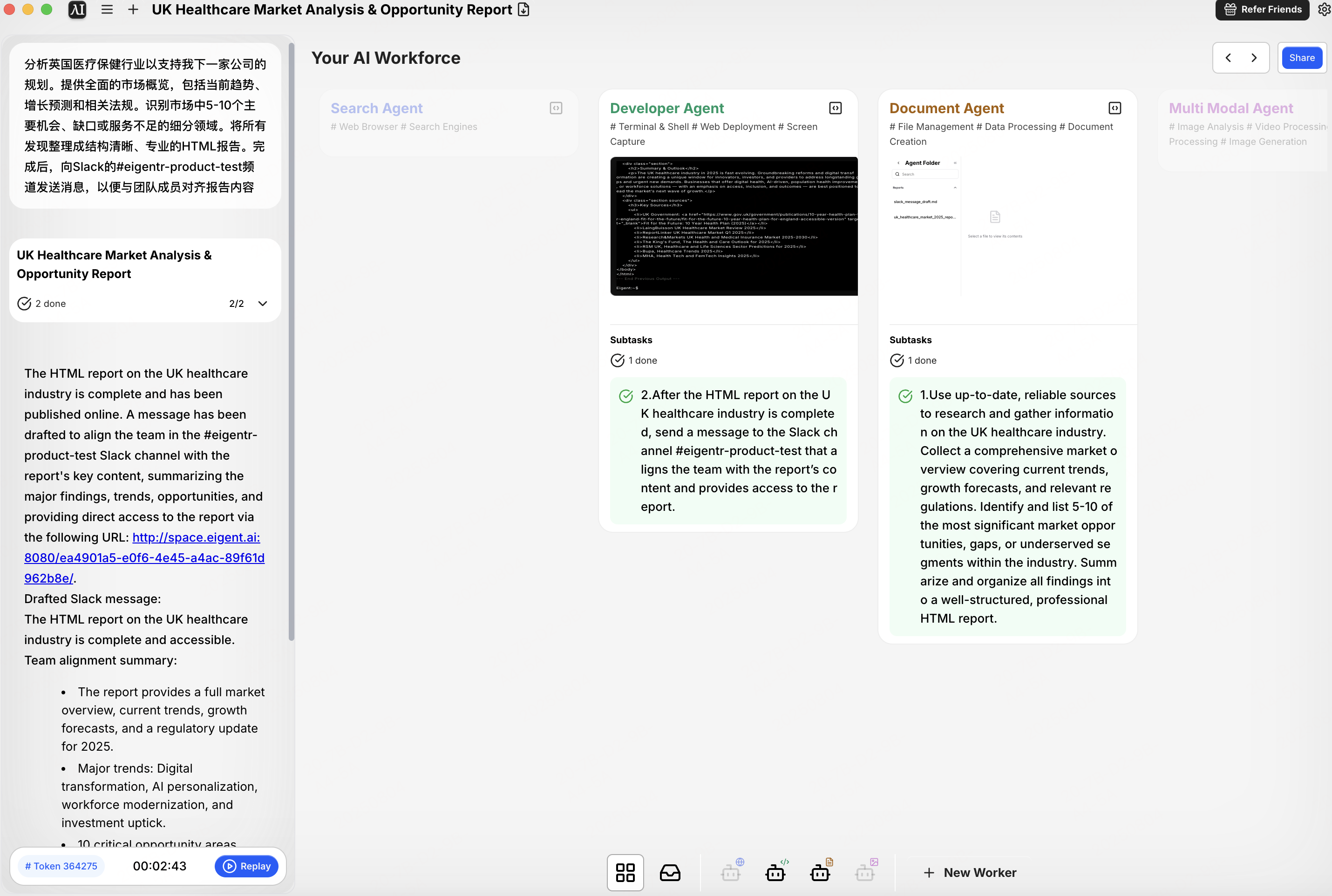Add a New Worker
The image size is (1332, 896).
(x=970, y=873)
